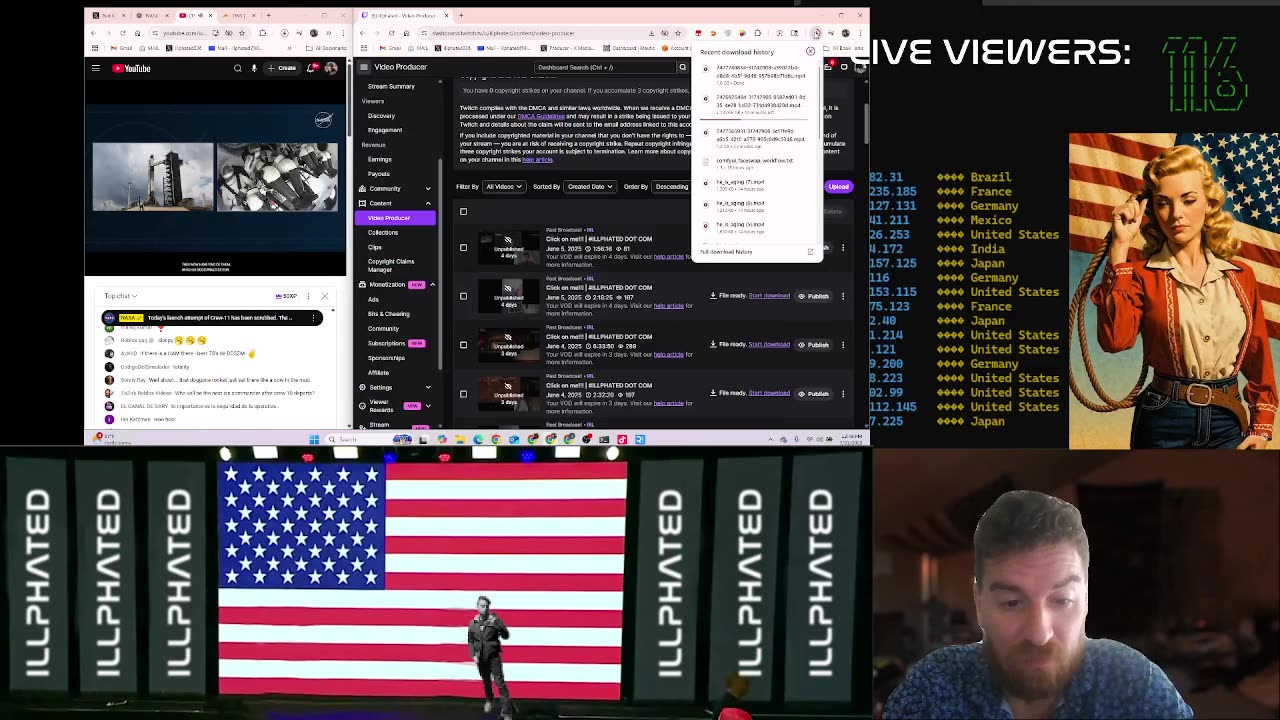Open Payouts in the sidebar
The height and width of the screenshot is (720, 1280).
tap(378, 174)
